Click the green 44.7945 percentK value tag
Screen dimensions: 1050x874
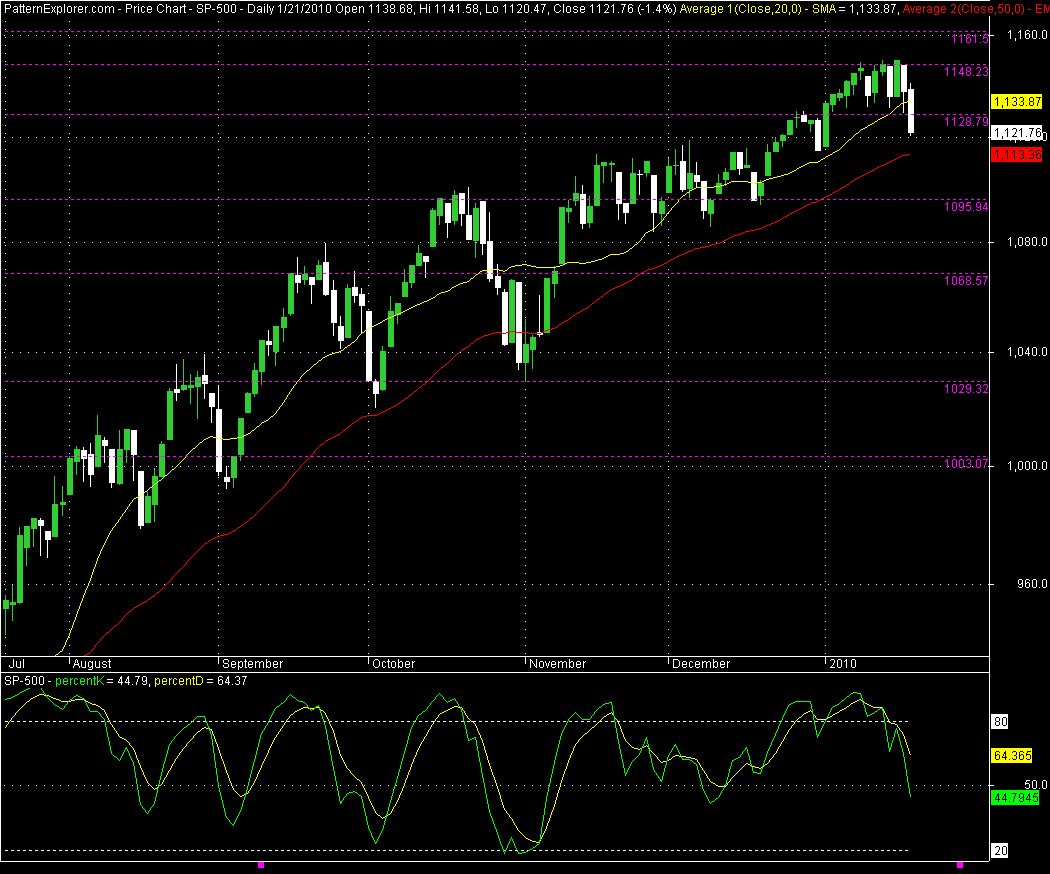coord(1016,798)
